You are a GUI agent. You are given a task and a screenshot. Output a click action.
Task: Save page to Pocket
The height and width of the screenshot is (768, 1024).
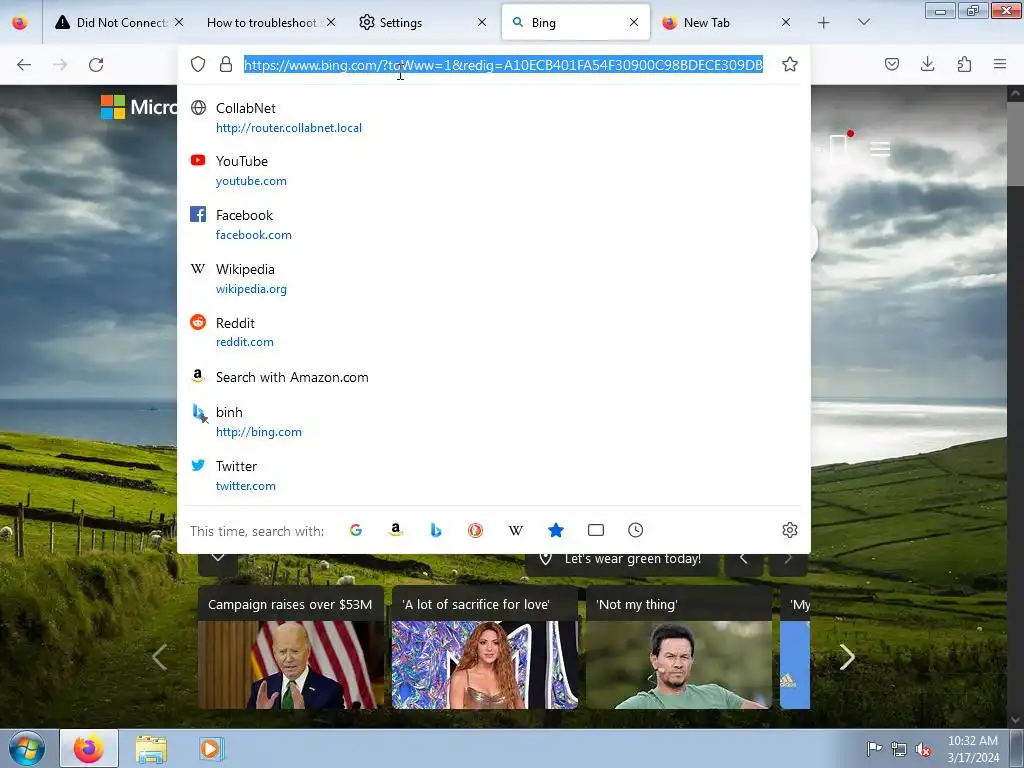tap(891, 64)
